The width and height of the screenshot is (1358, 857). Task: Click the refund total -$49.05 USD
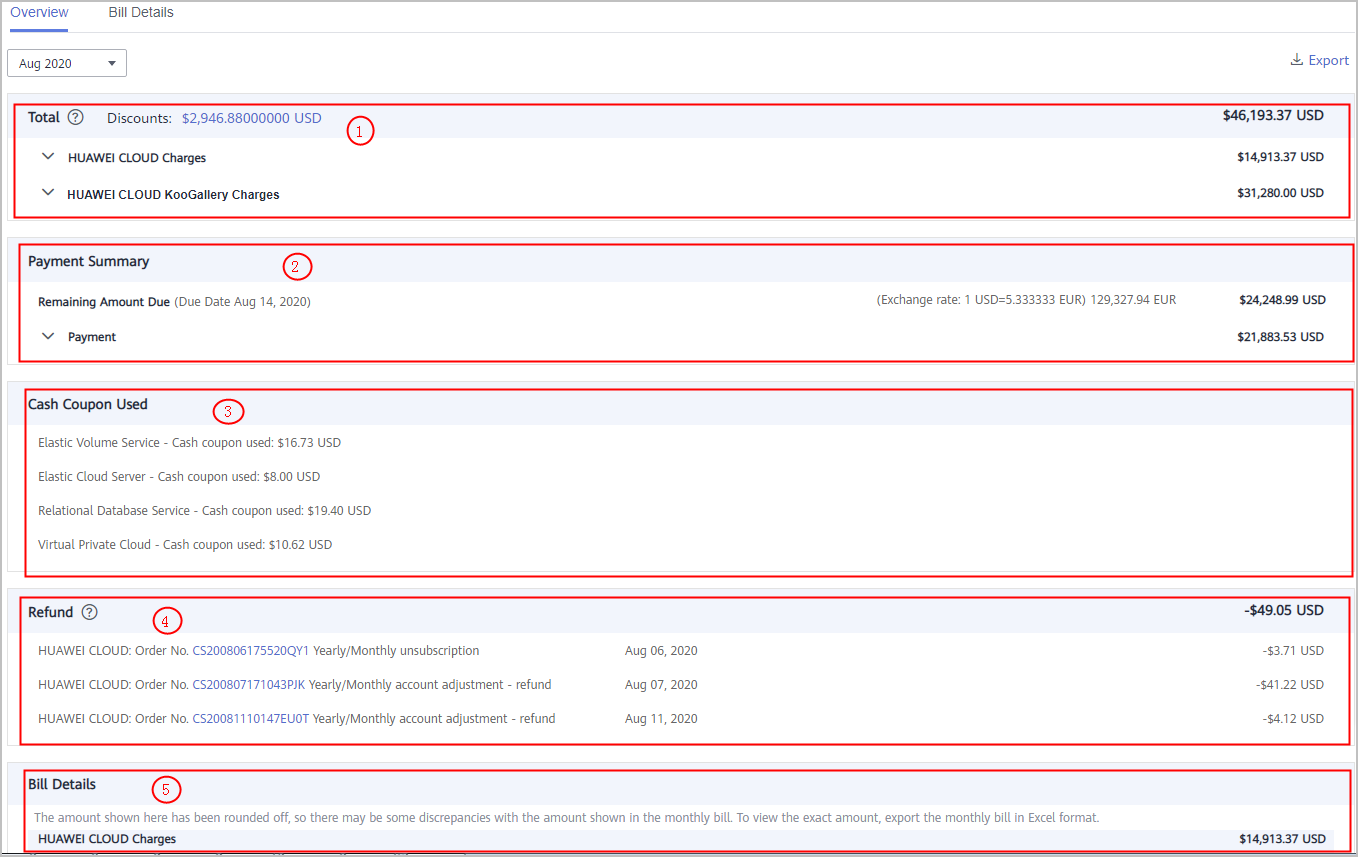click(1284, 610)
